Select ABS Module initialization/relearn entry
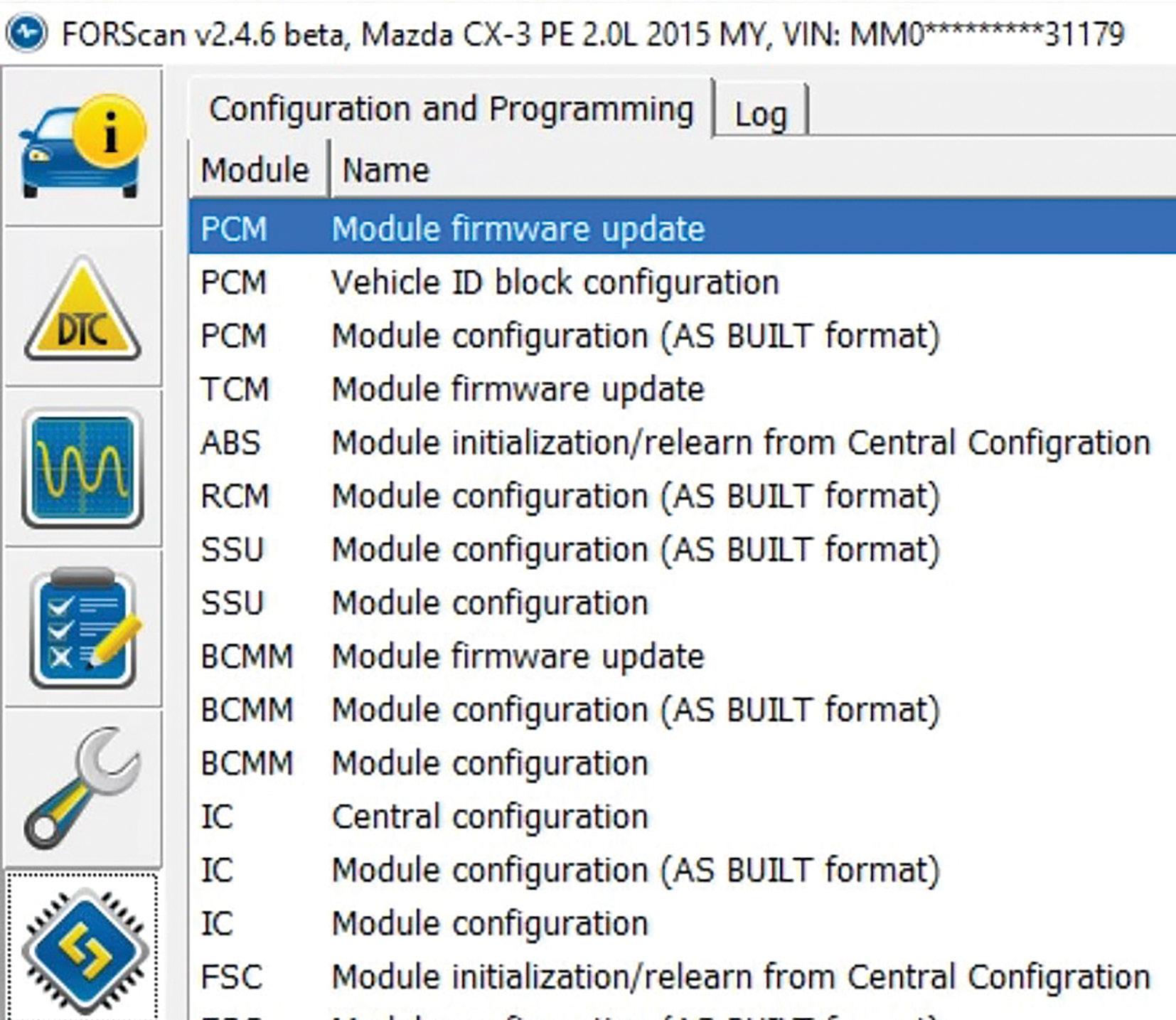 (x=739, y=443)
